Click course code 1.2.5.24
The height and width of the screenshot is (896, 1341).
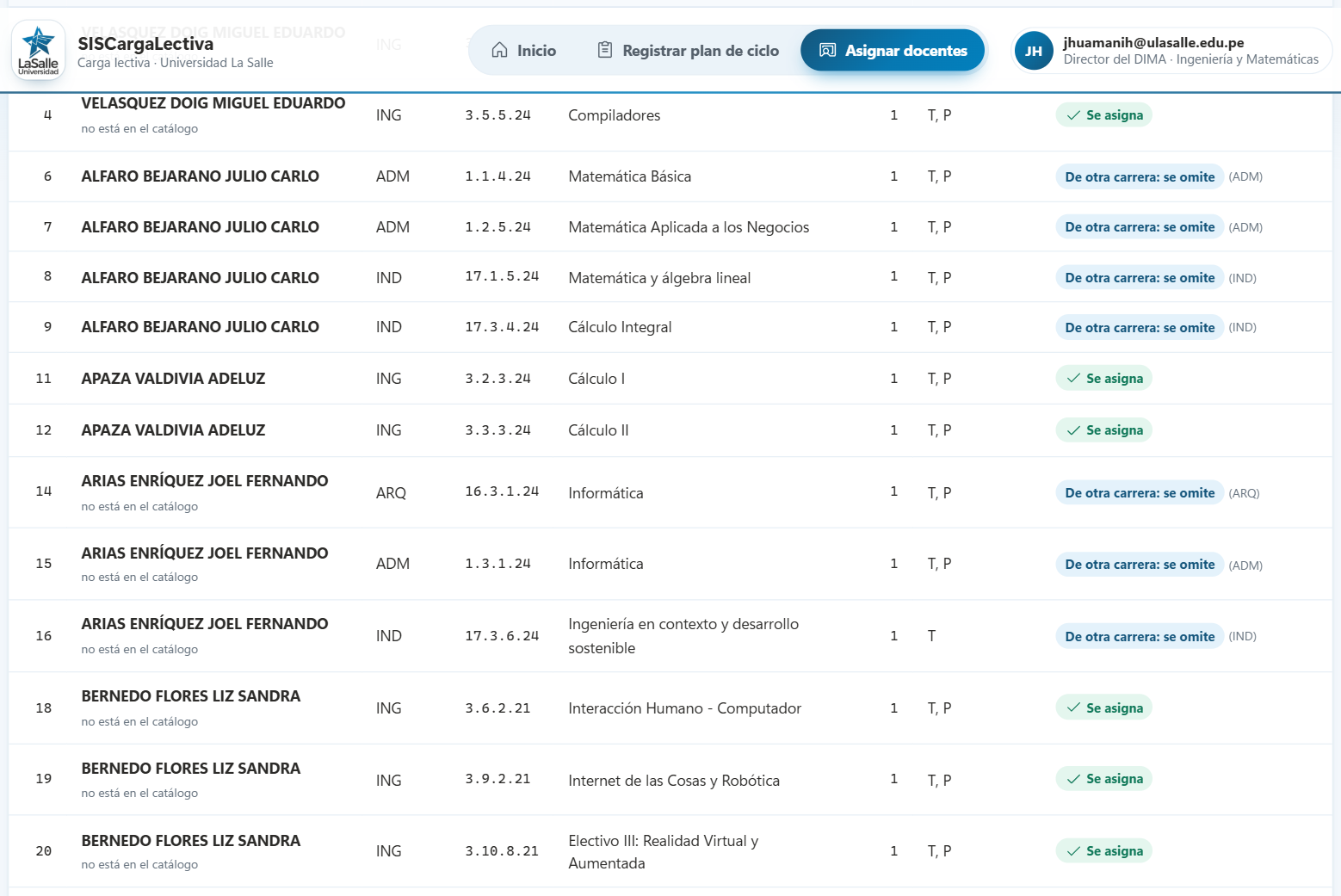[x=498, y=227]
